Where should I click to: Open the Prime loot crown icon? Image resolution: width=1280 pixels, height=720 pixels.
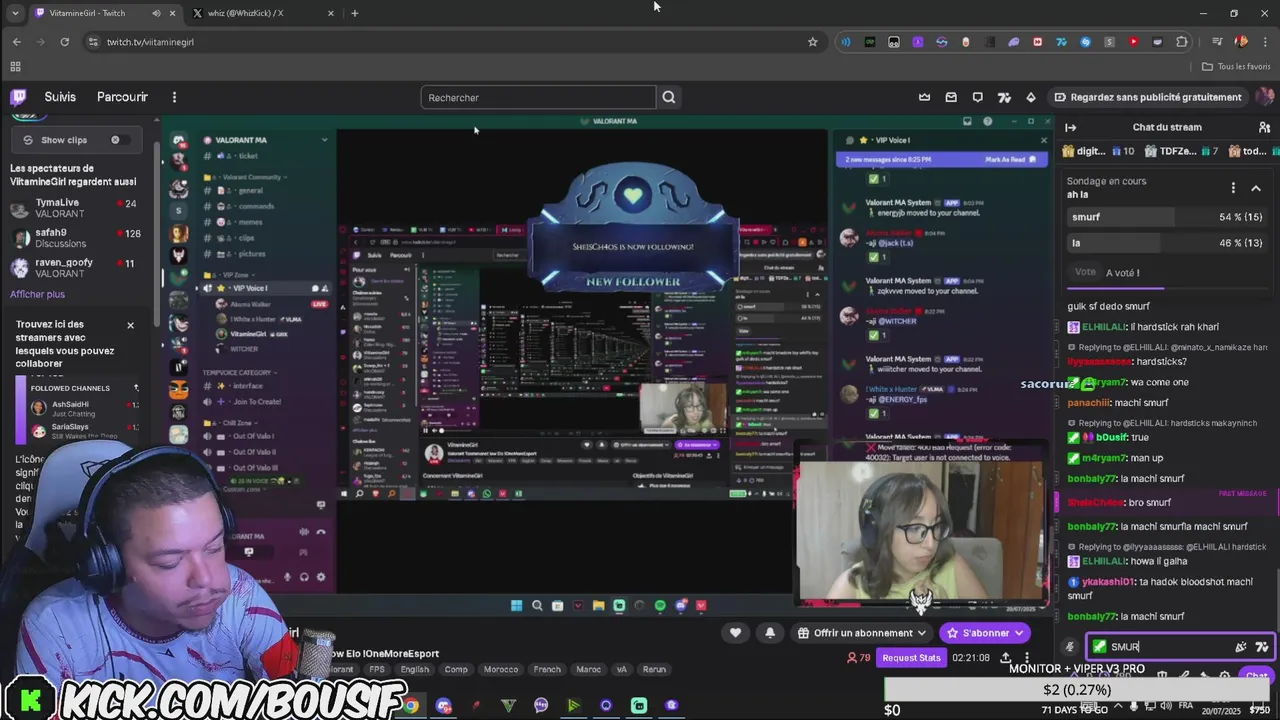click(x=924, y=97)
